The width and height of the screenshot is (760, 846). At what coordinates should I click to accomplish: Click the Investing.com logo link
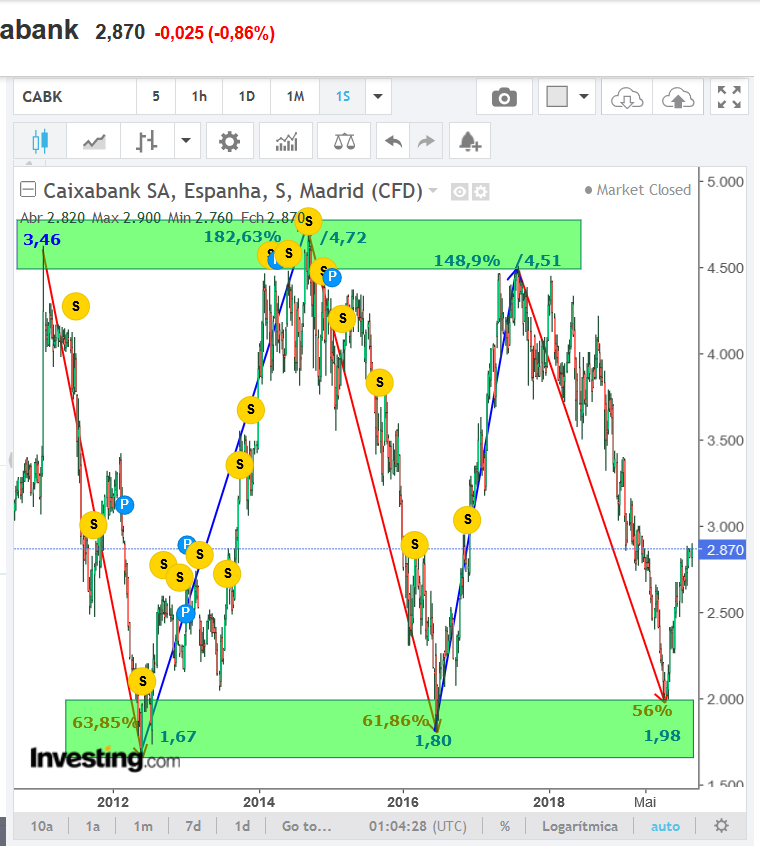point(105,759)
